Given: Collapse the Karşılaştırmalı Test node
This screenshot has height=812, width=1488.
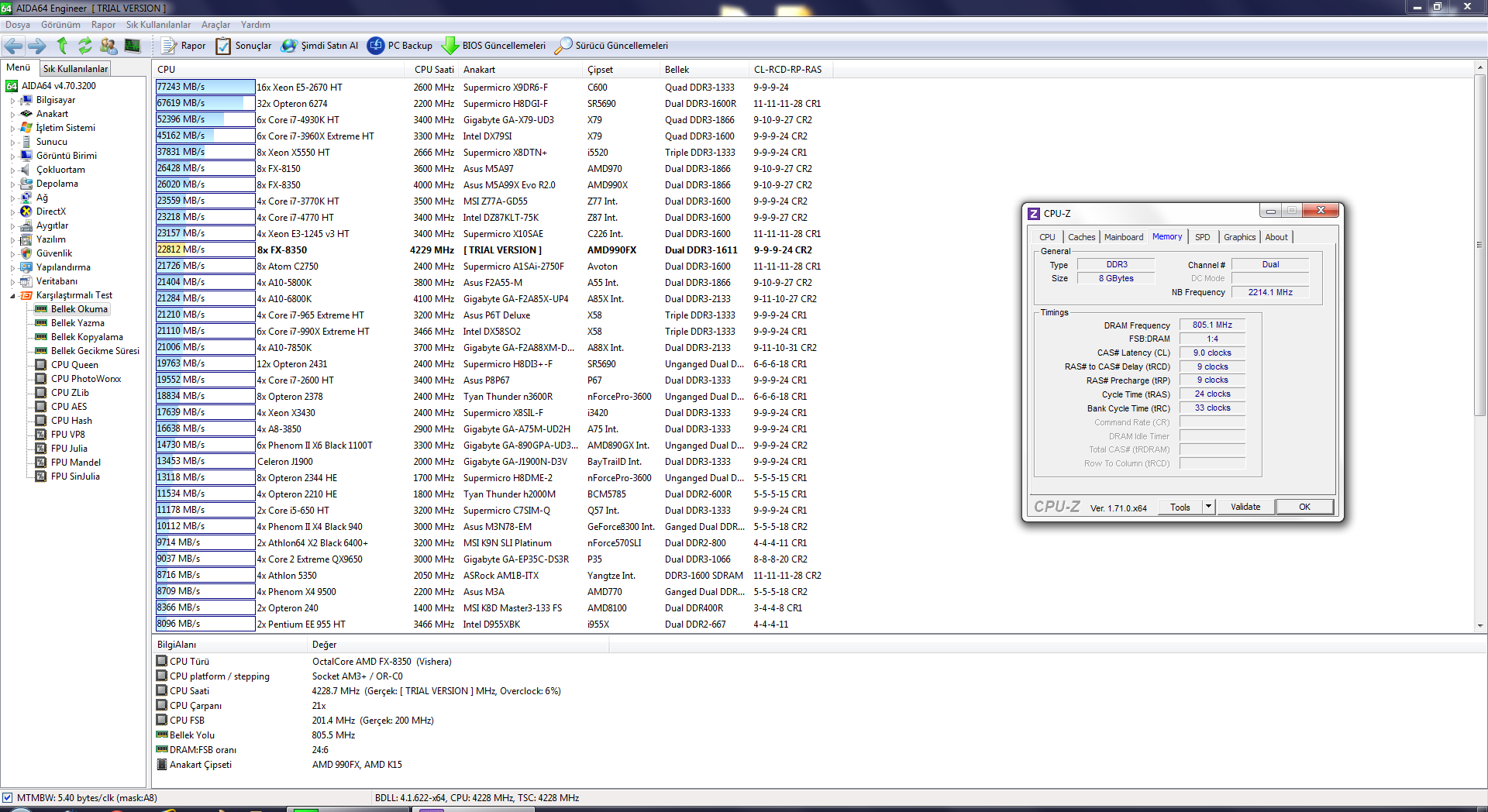Looking at the screenshot, I should pyautogui.click(x=13, y=296).
